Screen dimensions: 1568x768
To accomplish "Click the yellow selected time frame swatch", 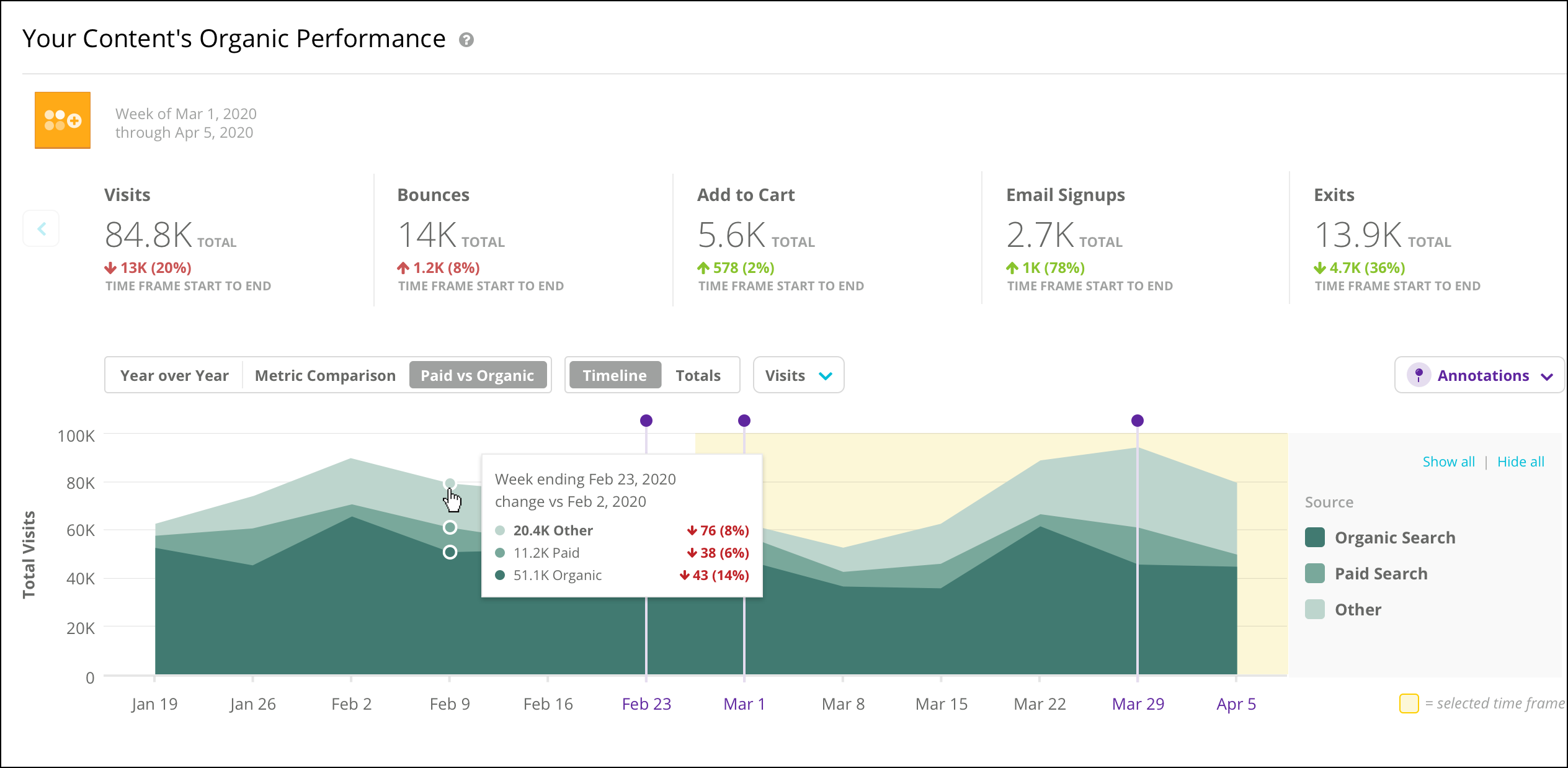I will (1409, 703).
